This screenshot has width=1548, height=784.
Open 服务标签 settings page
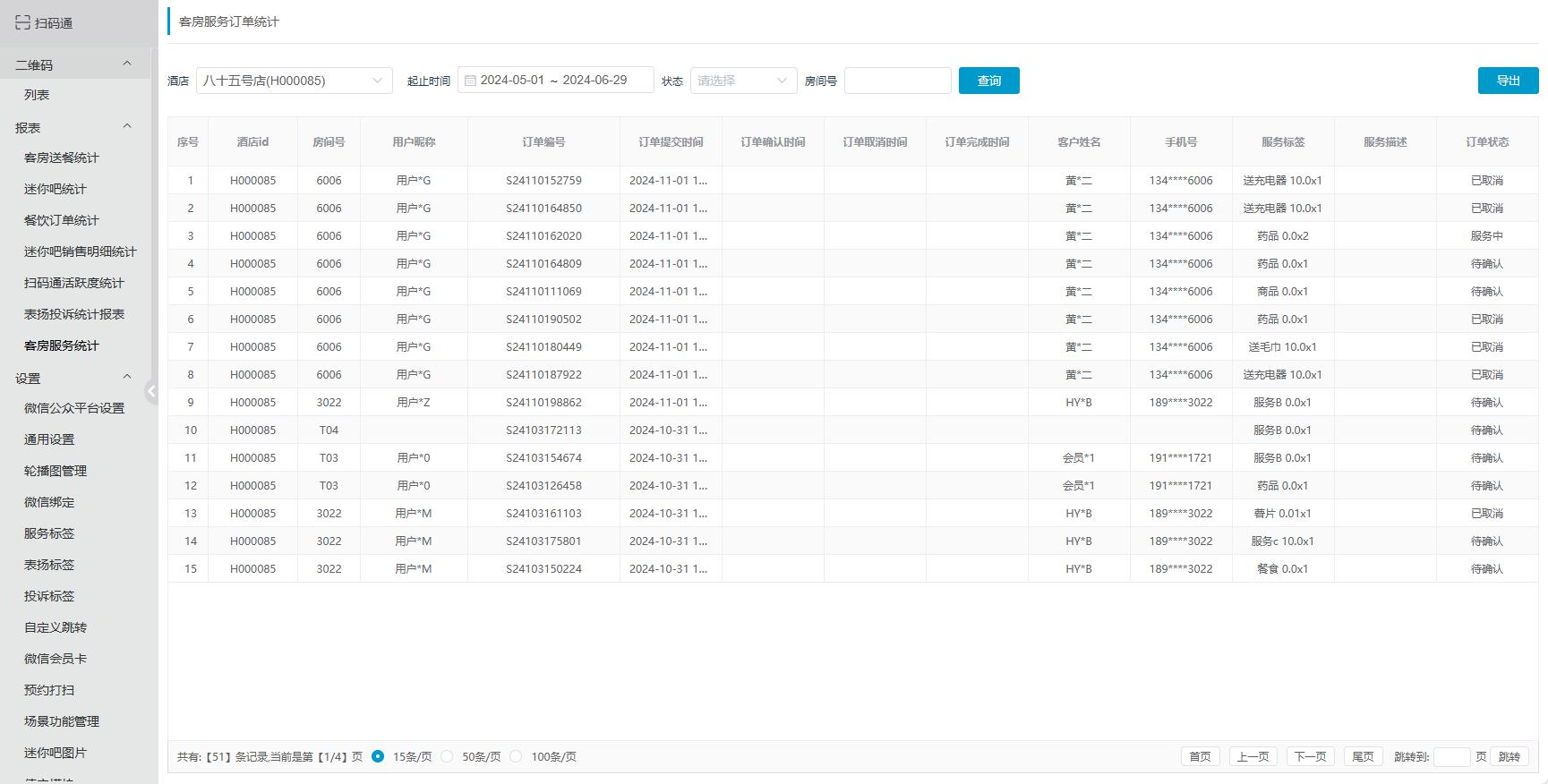click(49, 533)
